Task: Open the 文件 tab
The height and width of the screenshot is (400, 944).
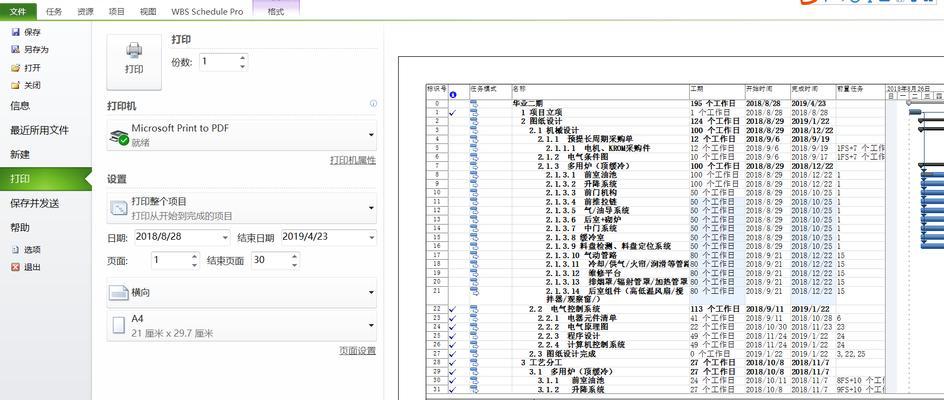Action: click(x=18, y=11)
